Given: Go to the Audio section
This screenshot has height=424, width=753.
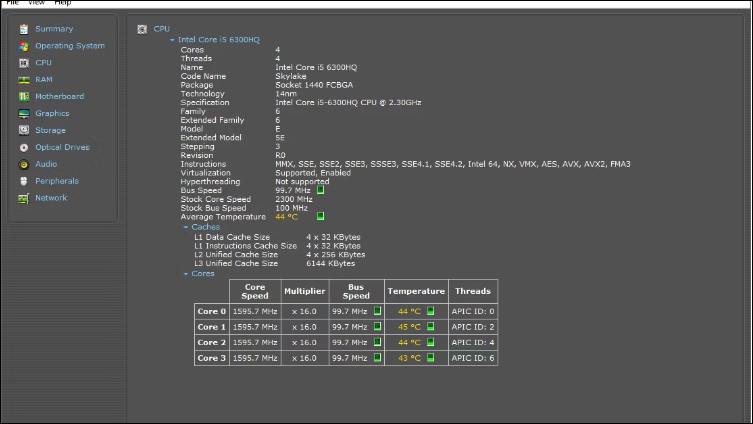Looking at the screenshot, I should tap(46, 164).
